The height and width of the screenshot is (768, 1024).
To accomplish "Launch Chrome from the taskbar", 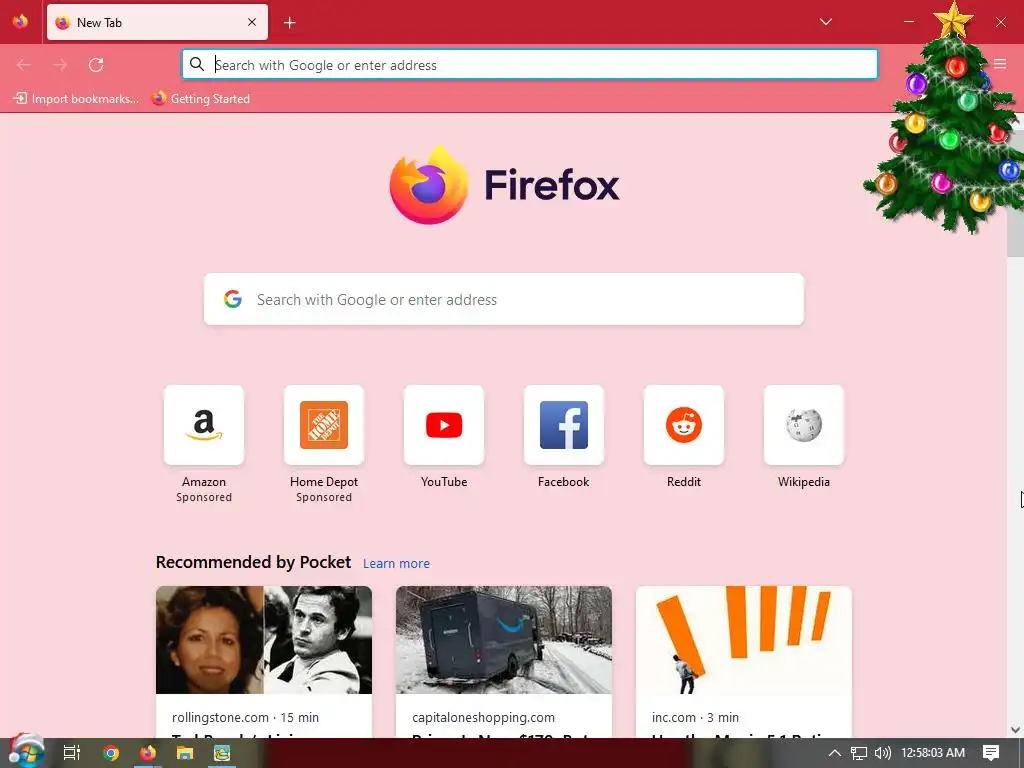I will tap(111, 753).
